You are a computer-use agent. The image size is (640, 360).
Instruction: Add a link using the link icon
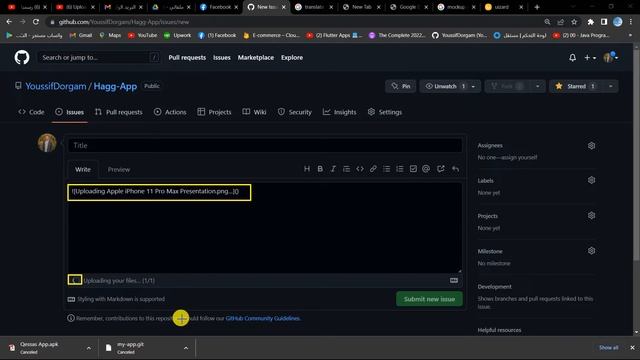tap(373, 169)
